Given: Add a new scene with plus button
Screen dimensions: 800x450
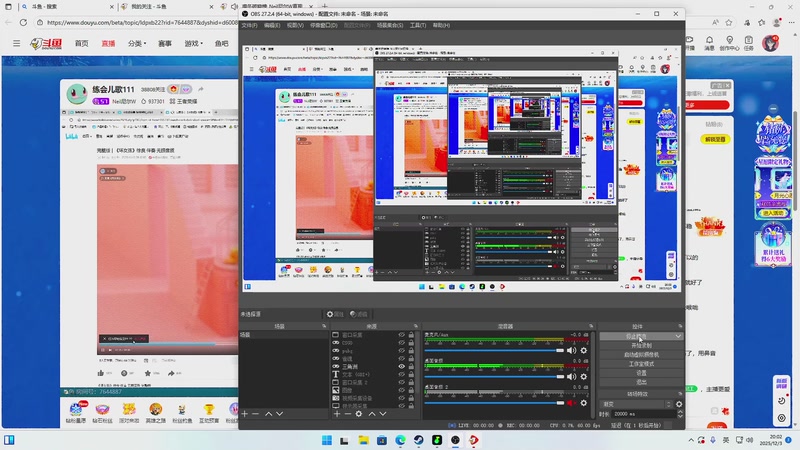Looking at the screenshot, I should (x=244, y=414).
